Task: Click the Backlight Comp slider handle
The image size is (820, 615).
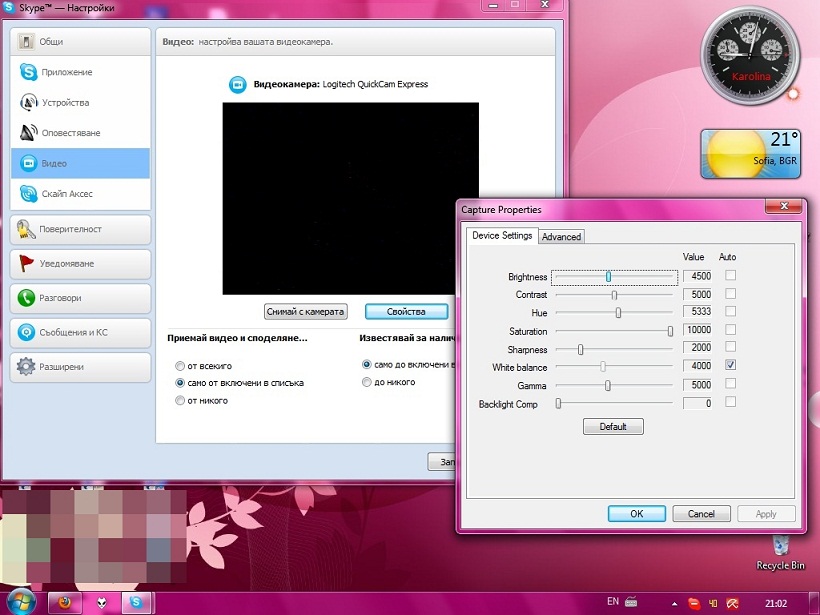Action: [x=559, y=404]
